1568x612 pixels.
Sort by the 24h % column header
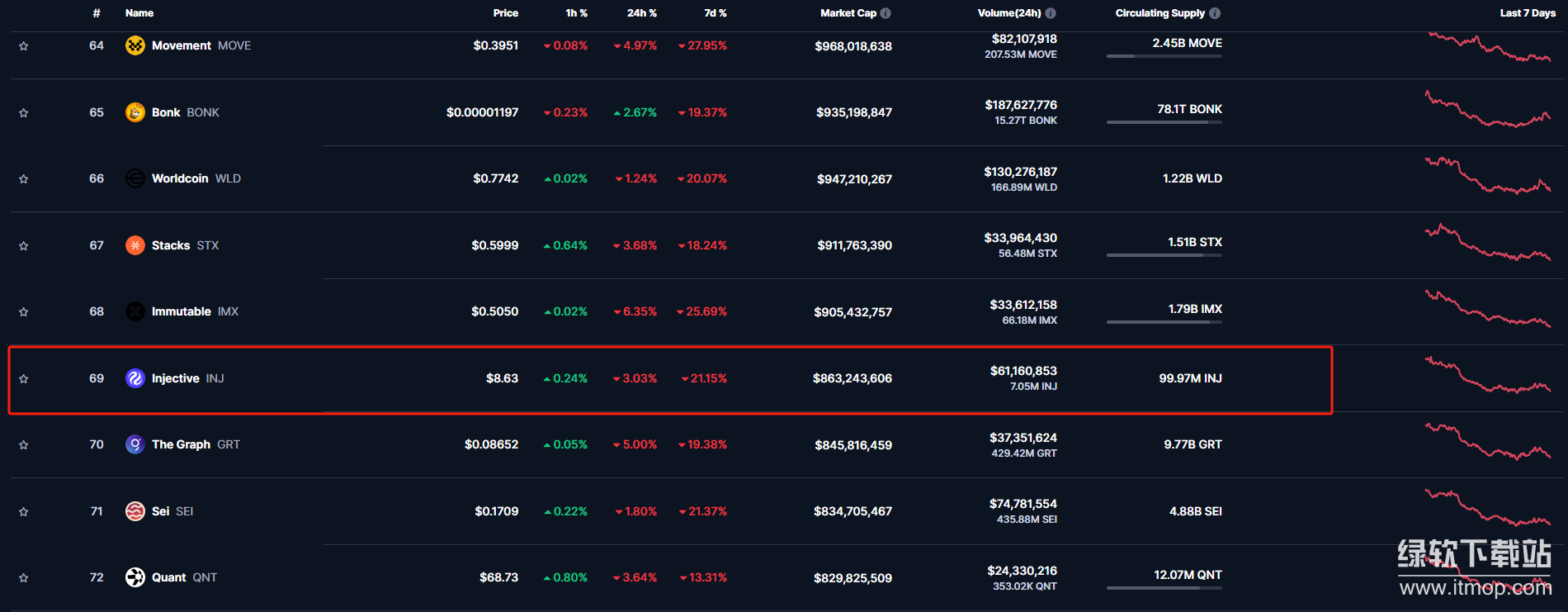coord(641,13)
